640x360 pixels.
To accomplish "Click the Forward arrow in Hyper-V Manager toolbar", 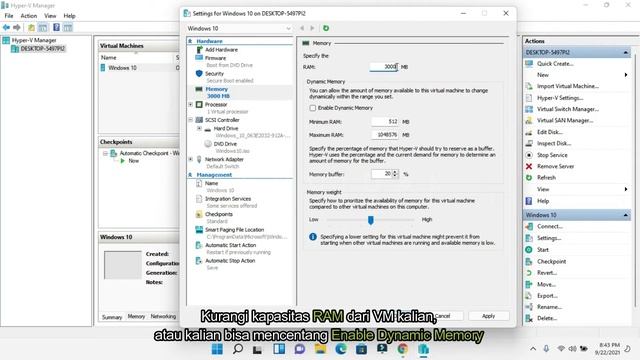I will [x=17, y=27].
